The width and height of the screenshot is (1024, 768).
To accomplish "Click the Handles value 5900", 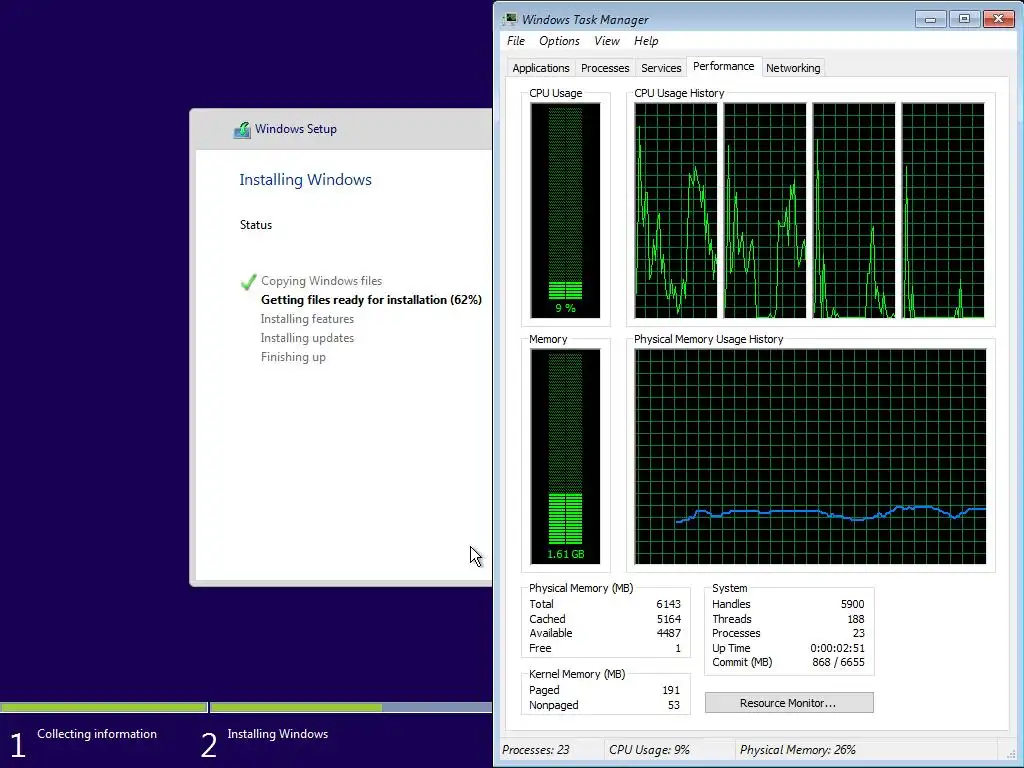I will 852,604.
